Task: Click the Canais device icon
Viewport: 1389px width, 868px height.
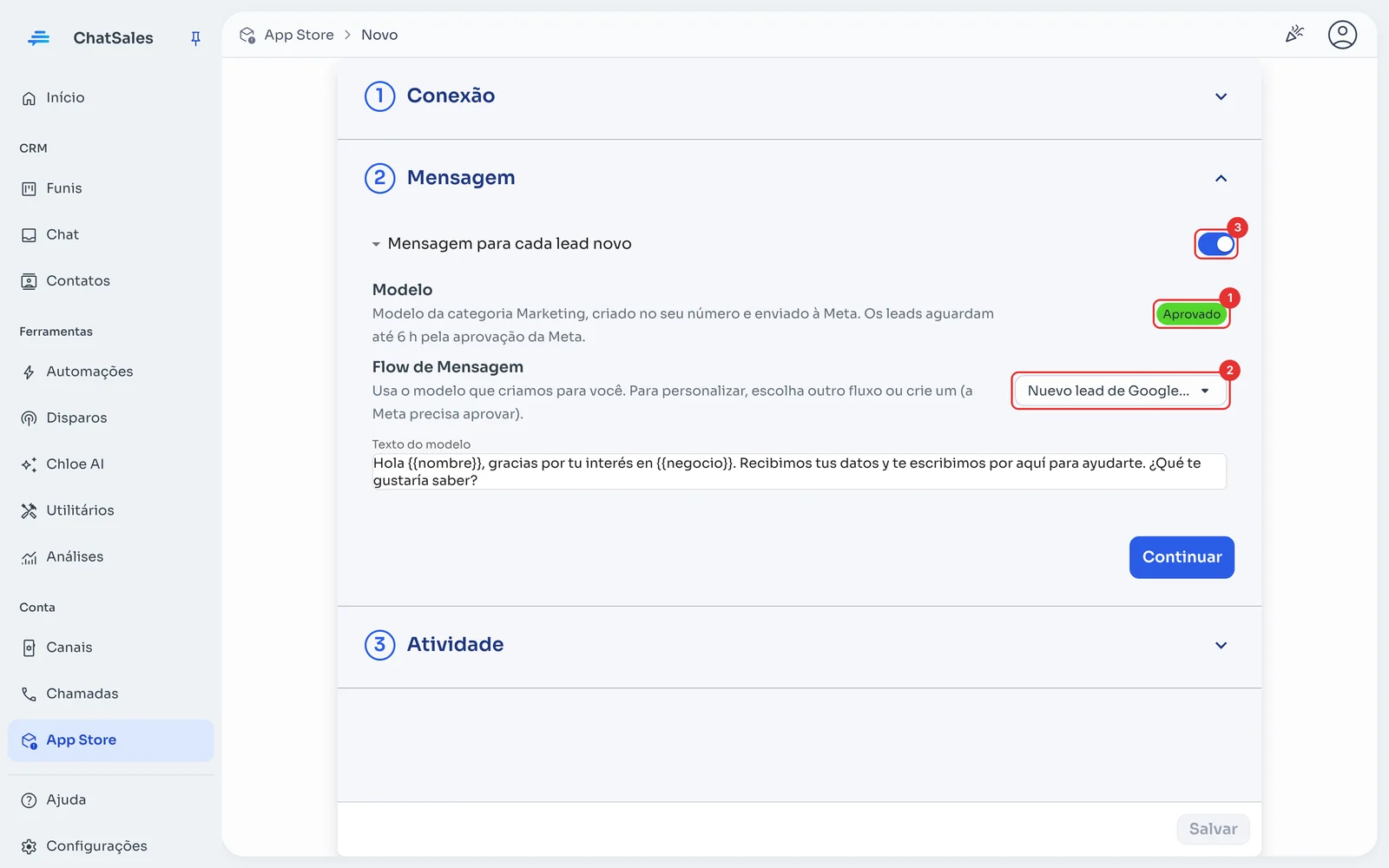Action: point(29,648)
